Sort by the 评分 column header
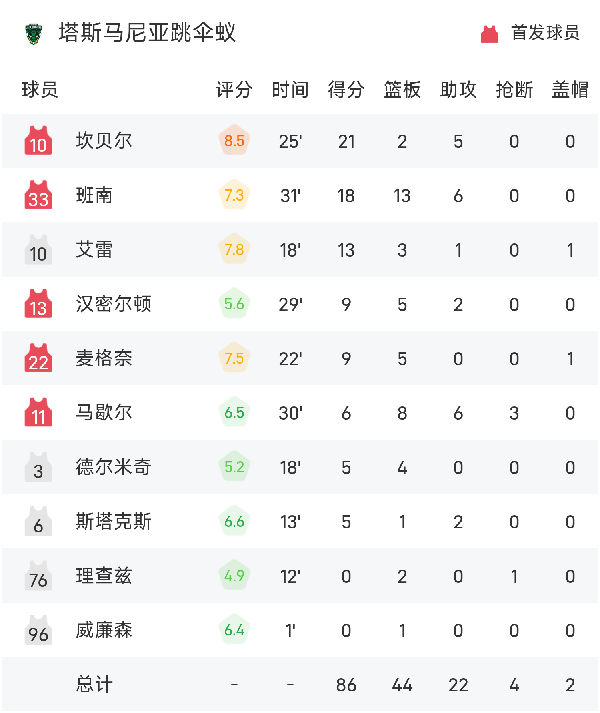Image resolution: width=600 pixels, height=713 pixels. tap(234, 90)
